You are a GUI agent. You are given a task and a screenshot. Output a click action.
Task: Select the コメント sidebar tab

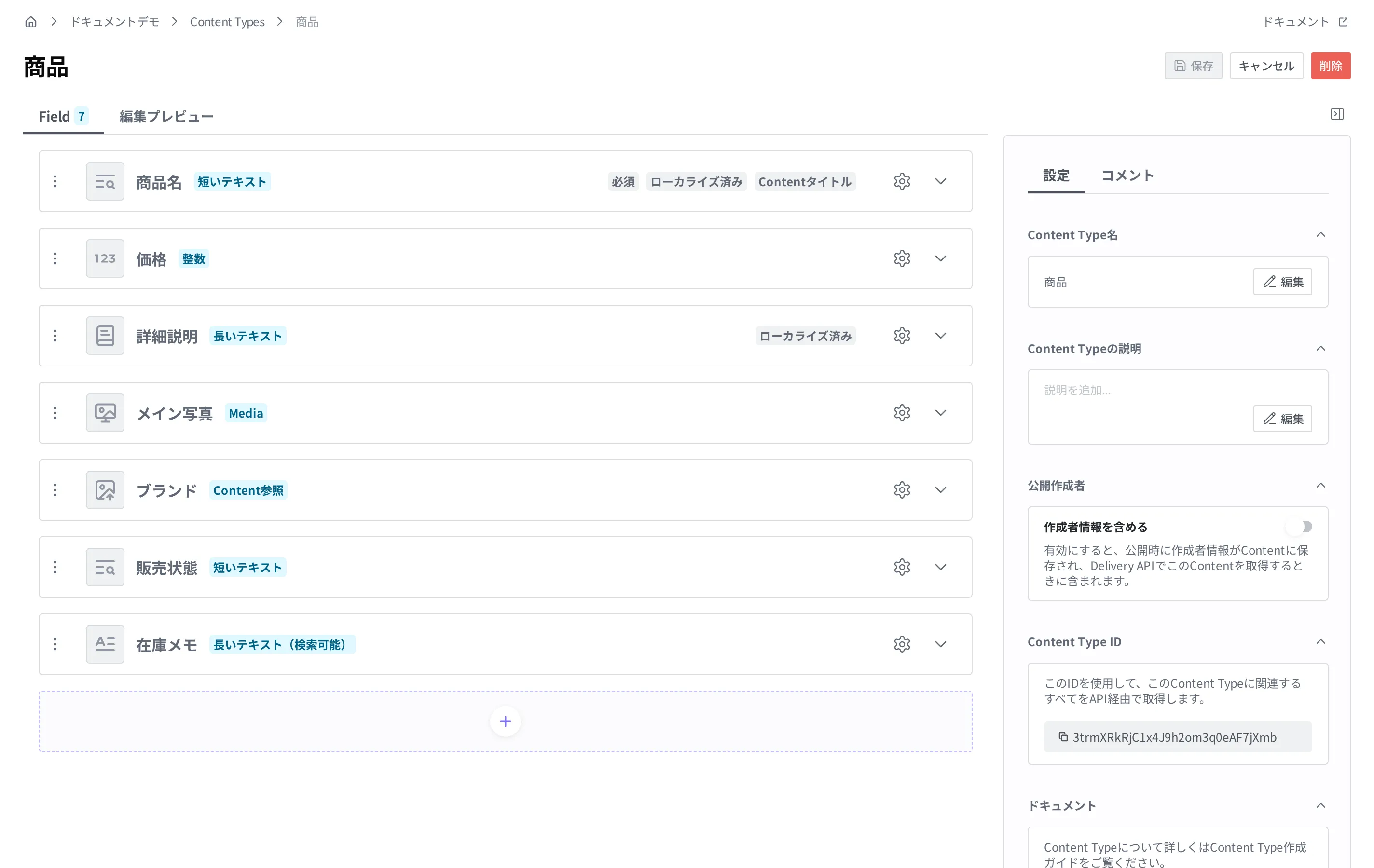coord(1127,175)
